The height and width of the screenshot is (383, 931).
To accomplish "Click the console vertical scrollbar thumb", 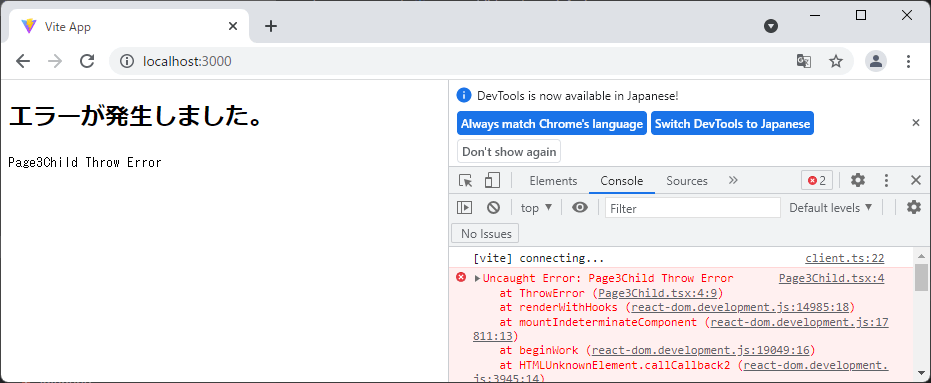I will pyautogui.click(x=921, y=278).
